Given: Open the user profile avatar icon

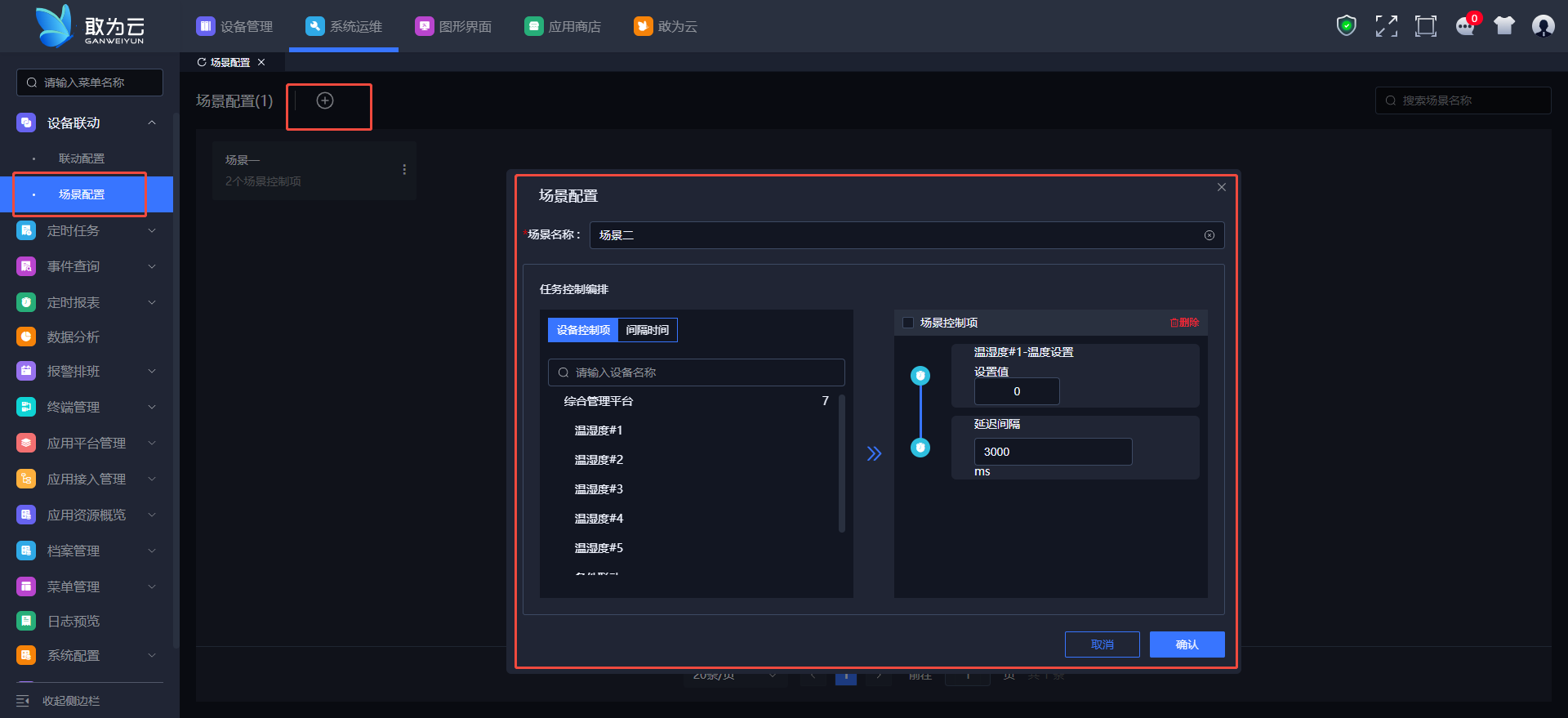Looking at the screenshot, I should 1543,26.
